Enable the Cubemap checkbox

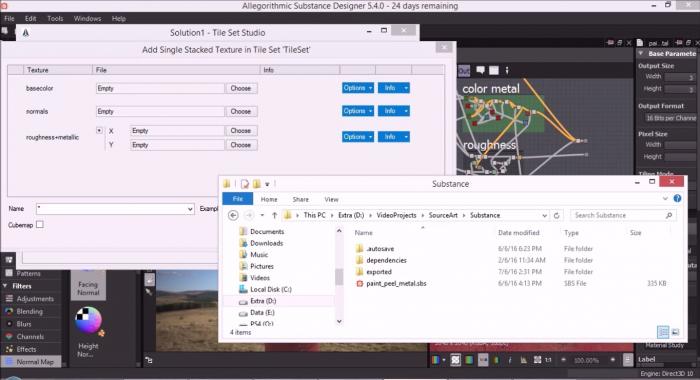pos(40,225)
